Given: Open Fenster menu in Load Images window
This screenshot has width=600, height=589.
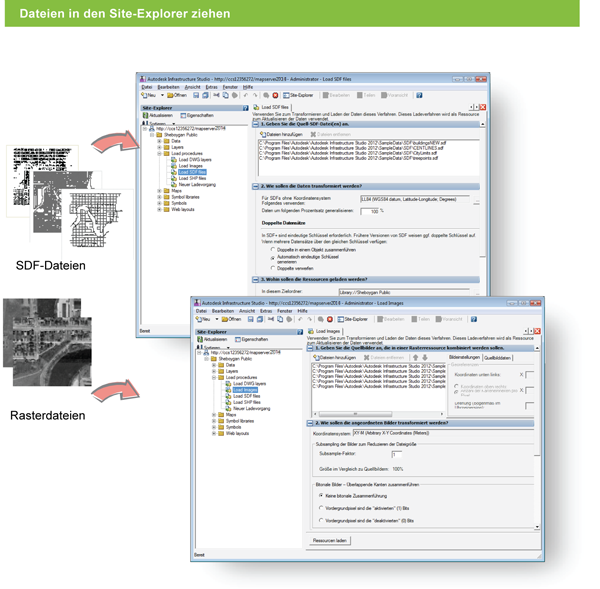Looking at the screenshot, I should point(285,311).
